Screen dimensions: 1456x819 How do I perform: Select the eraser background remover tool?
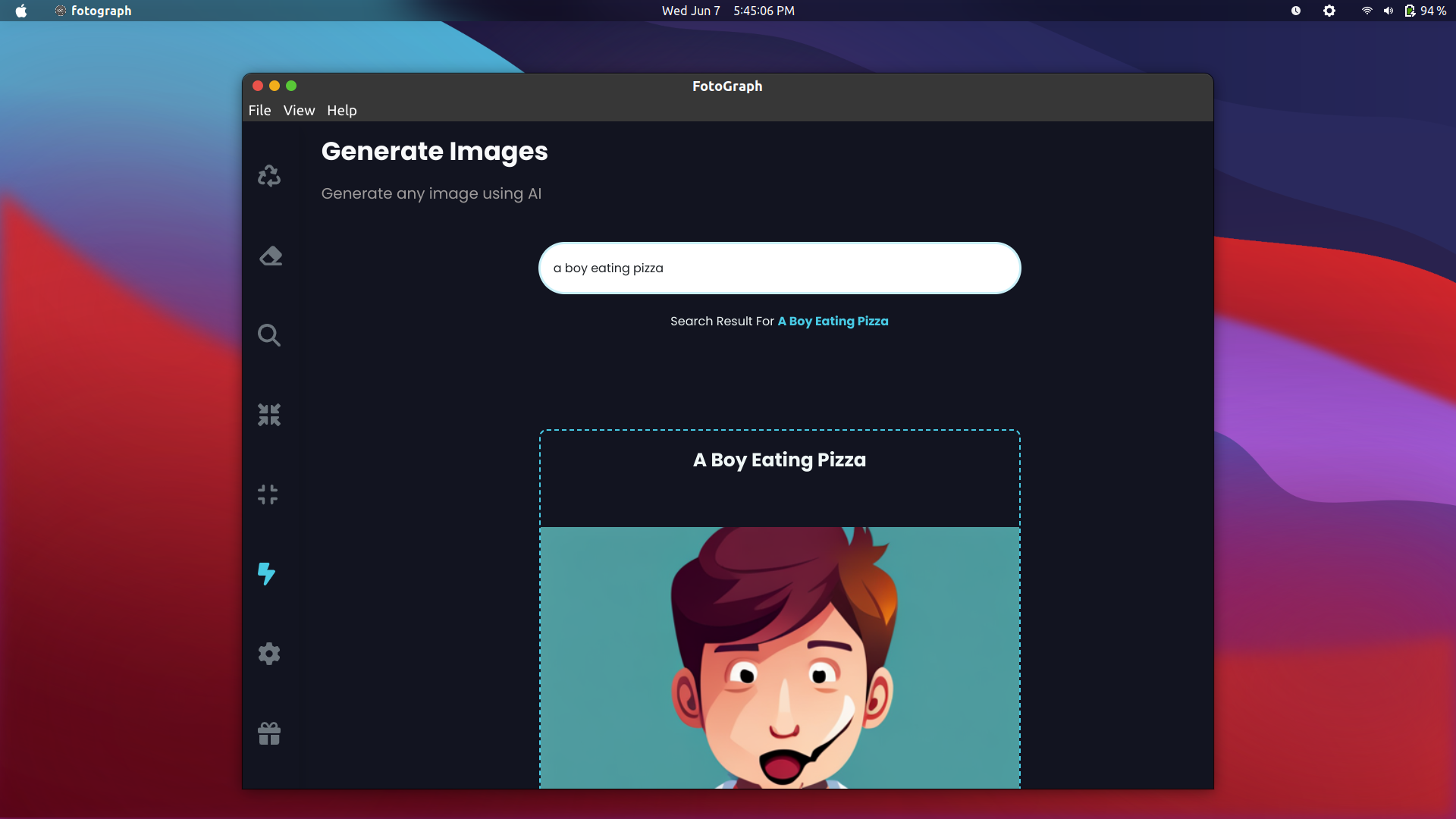tap(271, 256)
